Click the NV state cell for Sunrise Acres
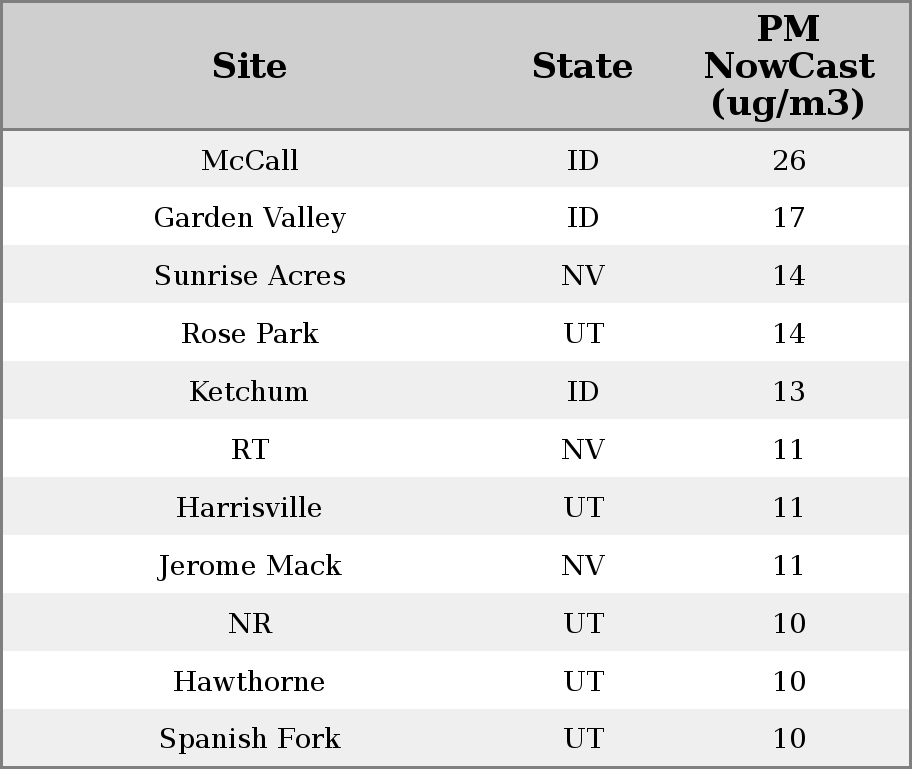The height and width of the screenshot is (769, 912). (582, 276)
